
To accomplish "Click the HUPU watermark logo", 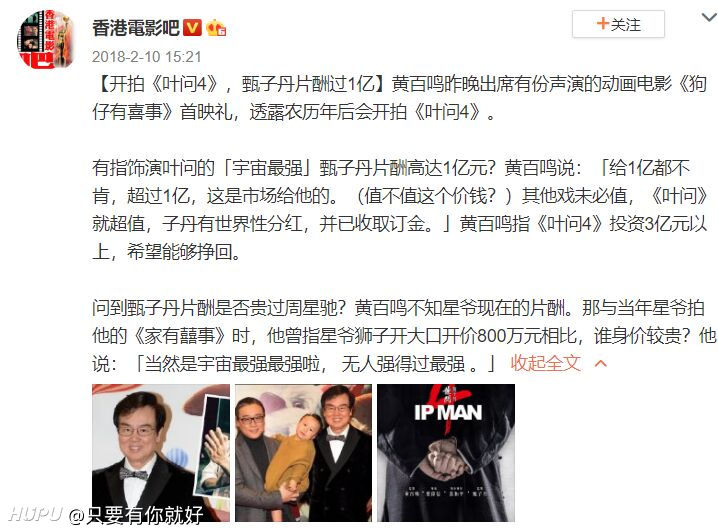I will click(x=35, y=514).
